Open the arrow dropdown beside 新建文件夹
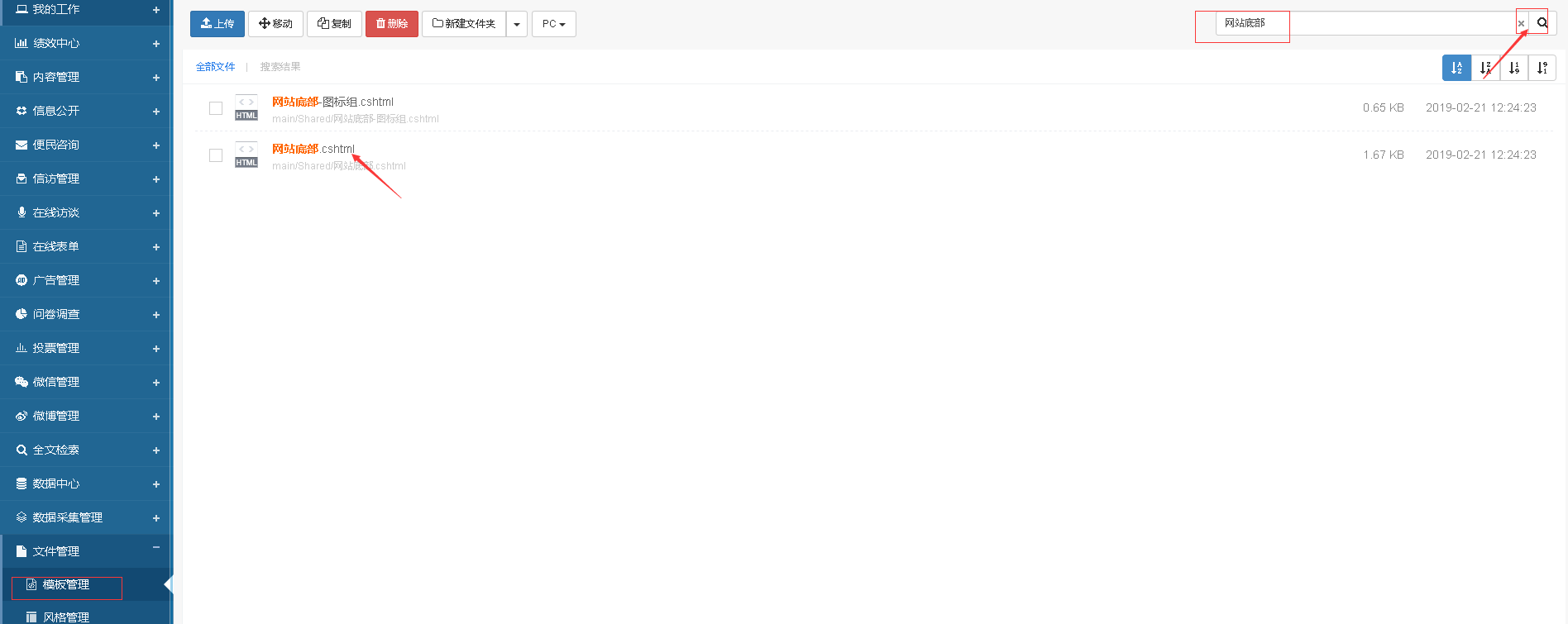The width and height of the screenshot is (1568, 624). (x=517, y=24)
